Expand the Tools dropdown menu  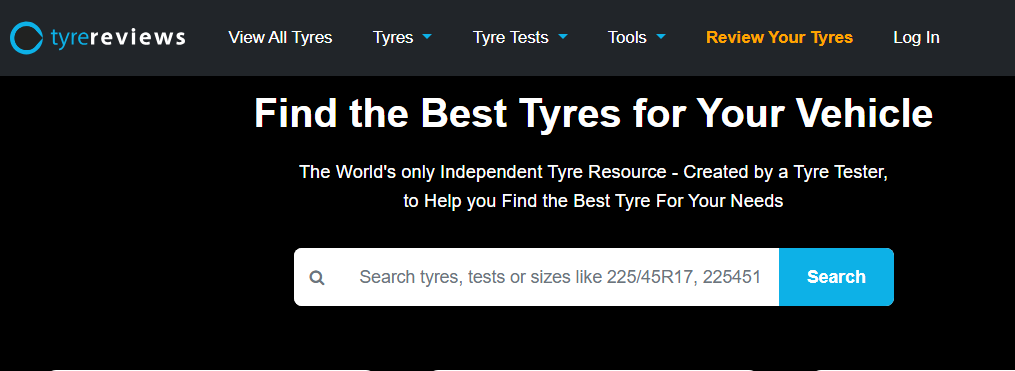[x=636, y=38]
